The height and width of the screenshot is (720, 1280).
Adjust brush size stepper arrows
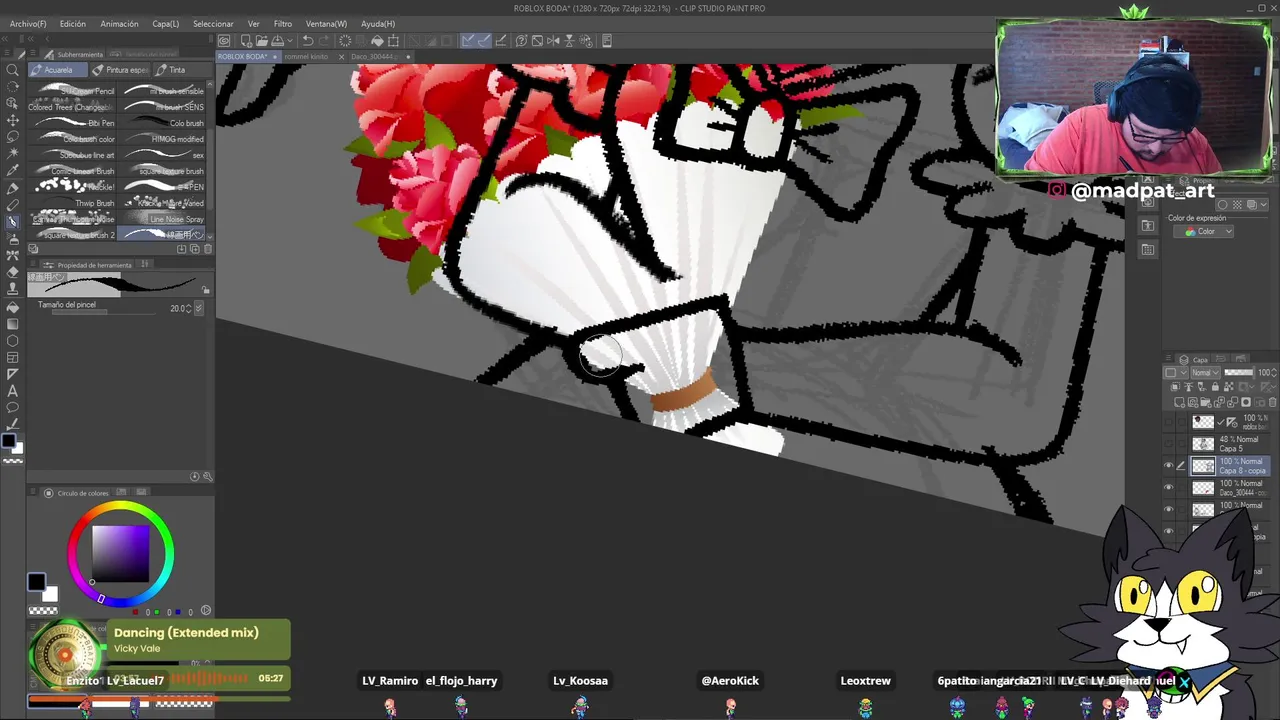pyautogui.click(x=188, y=309)
